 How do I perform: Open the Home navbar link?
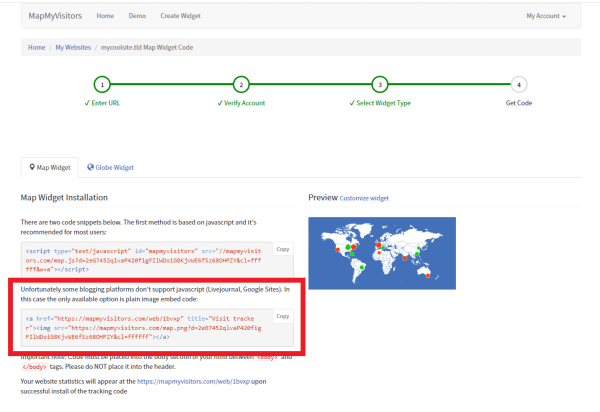[105, 16]
